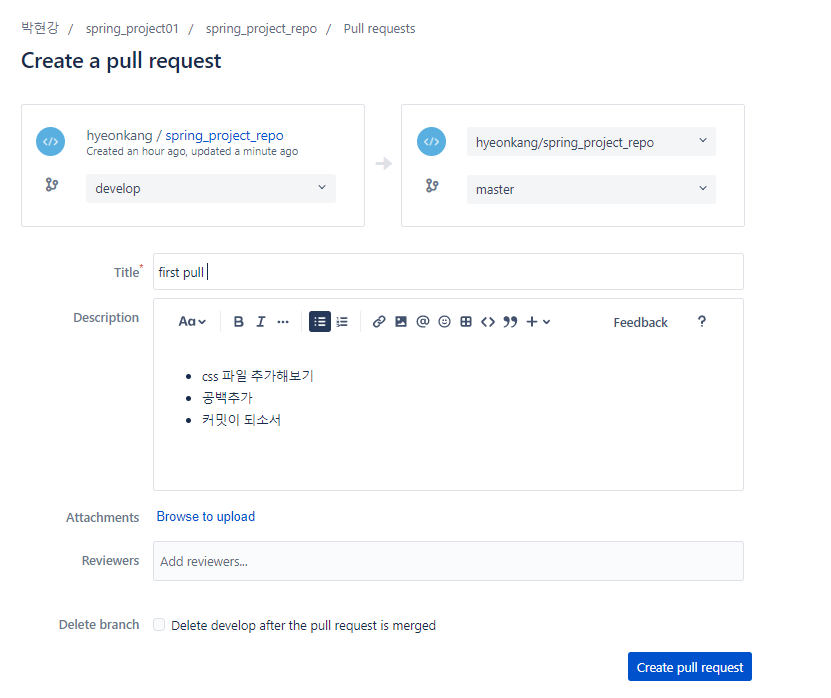This screenshot has width=831, height=698.
Task: Insert a link in description
Action: (x=378, y=322)
